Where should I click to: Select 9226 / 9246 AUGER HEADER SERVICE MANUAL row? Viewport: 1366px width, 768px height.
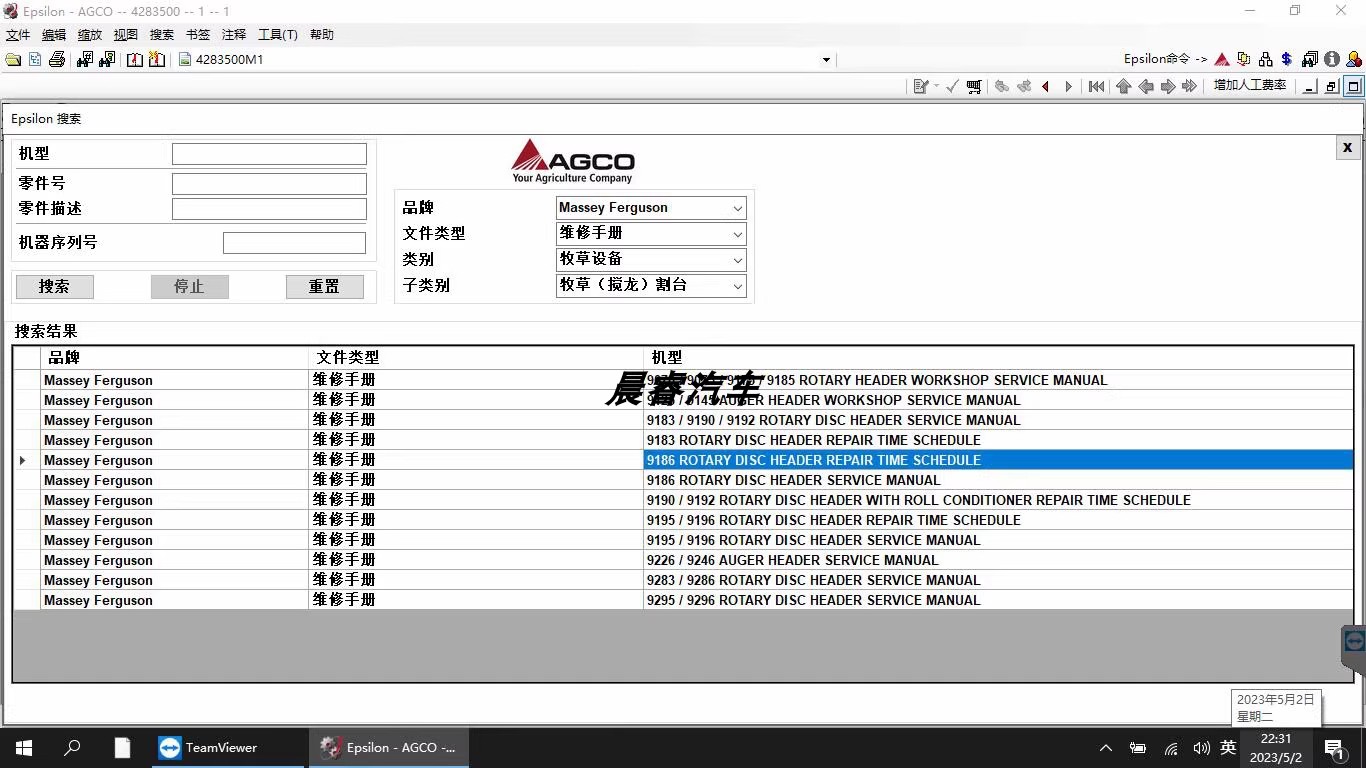[x=792, y=560]
